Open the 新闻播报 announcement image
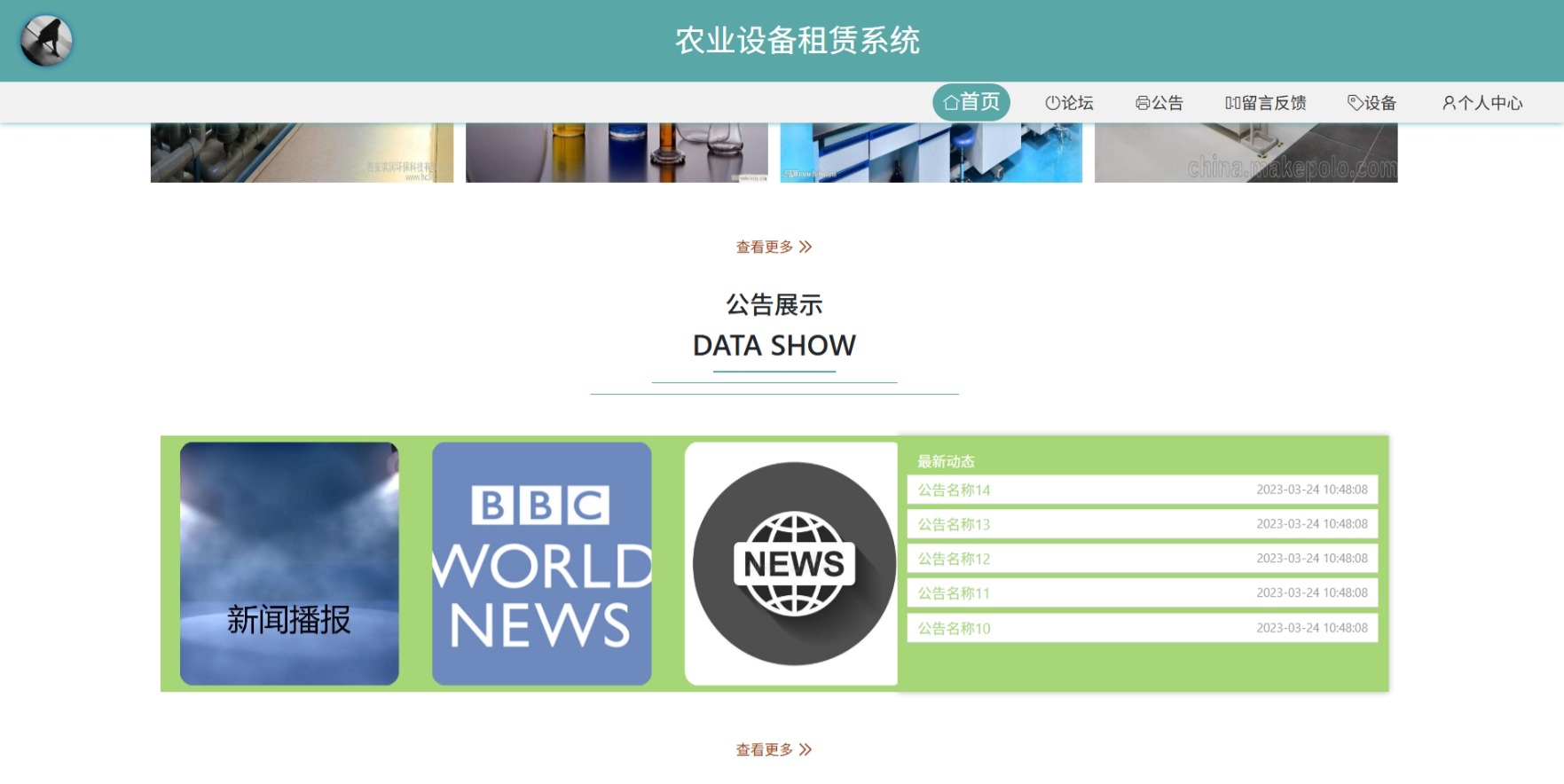The width and height of the screenshot is (1564, 784). (289, 563)
